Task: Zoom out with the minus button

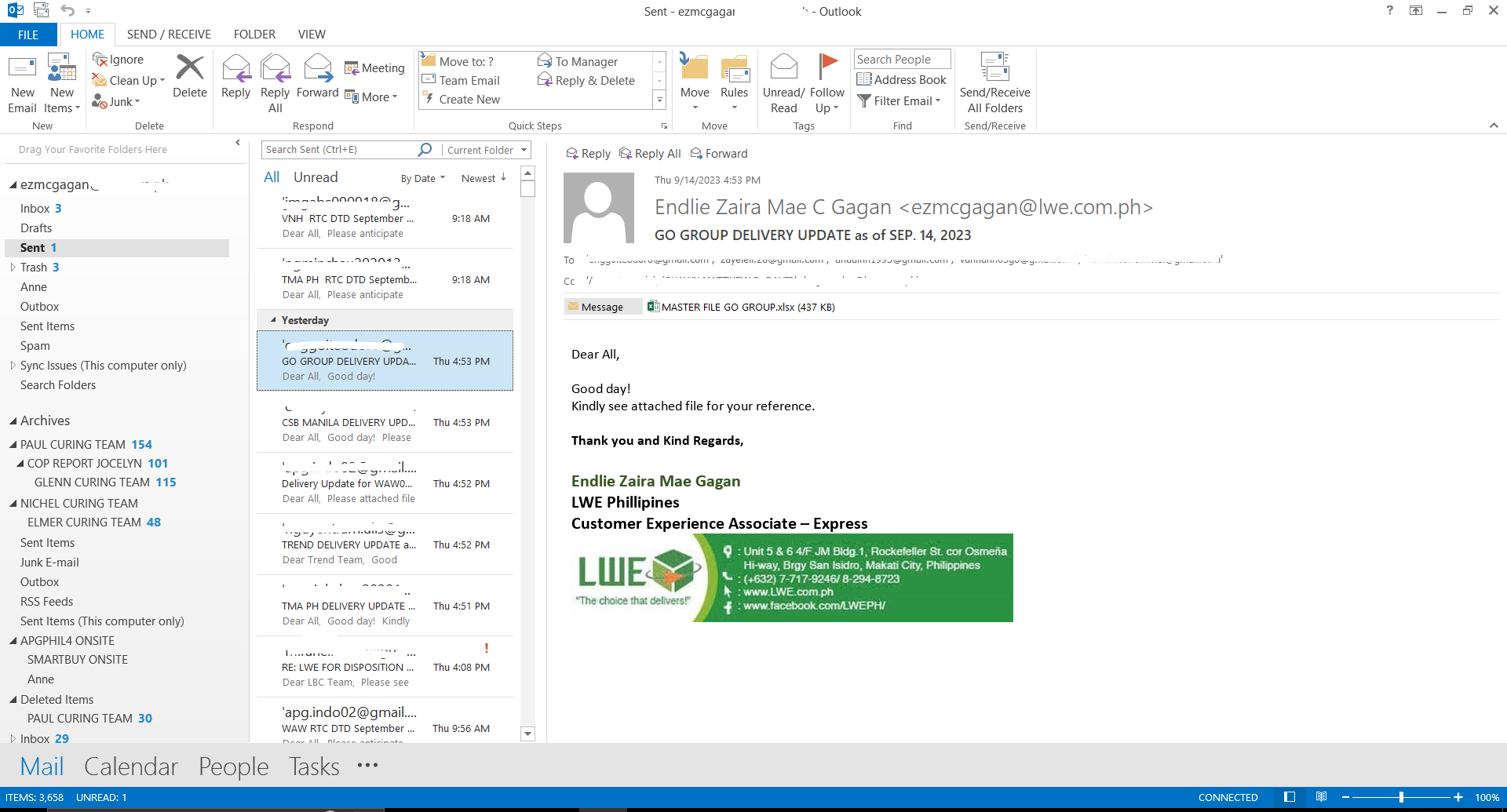Action: (x=1345, y=797)
